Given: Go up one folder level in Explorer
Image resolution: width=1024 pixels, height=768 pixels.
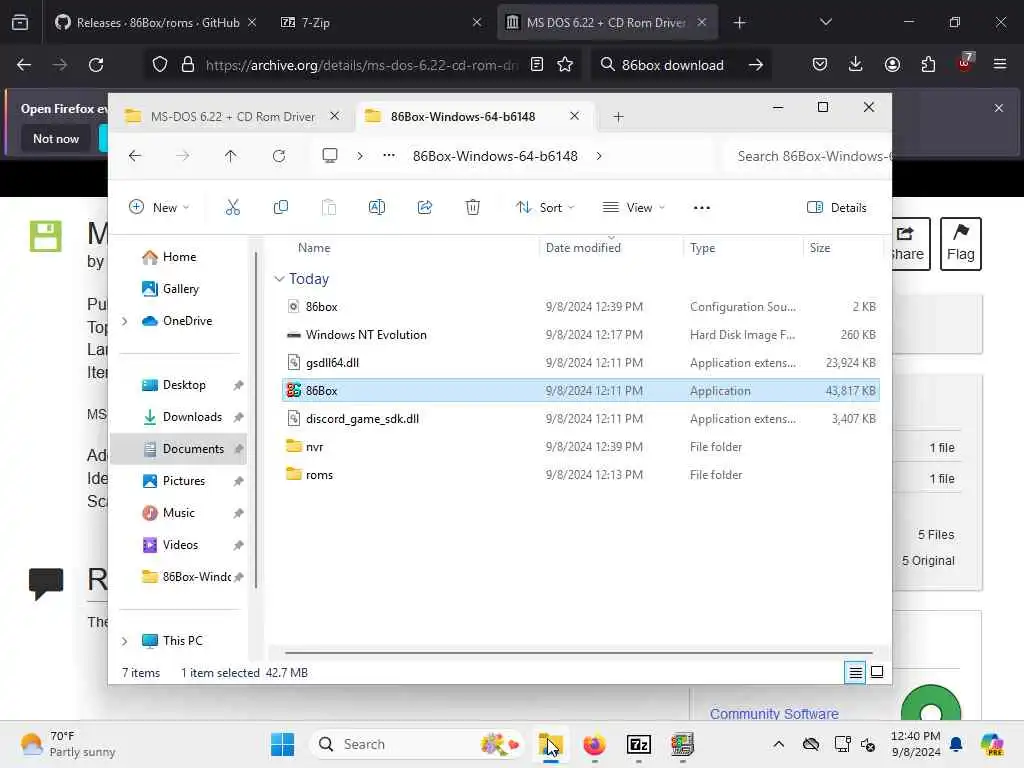Looking at the screenshot, I should (231, 156).
